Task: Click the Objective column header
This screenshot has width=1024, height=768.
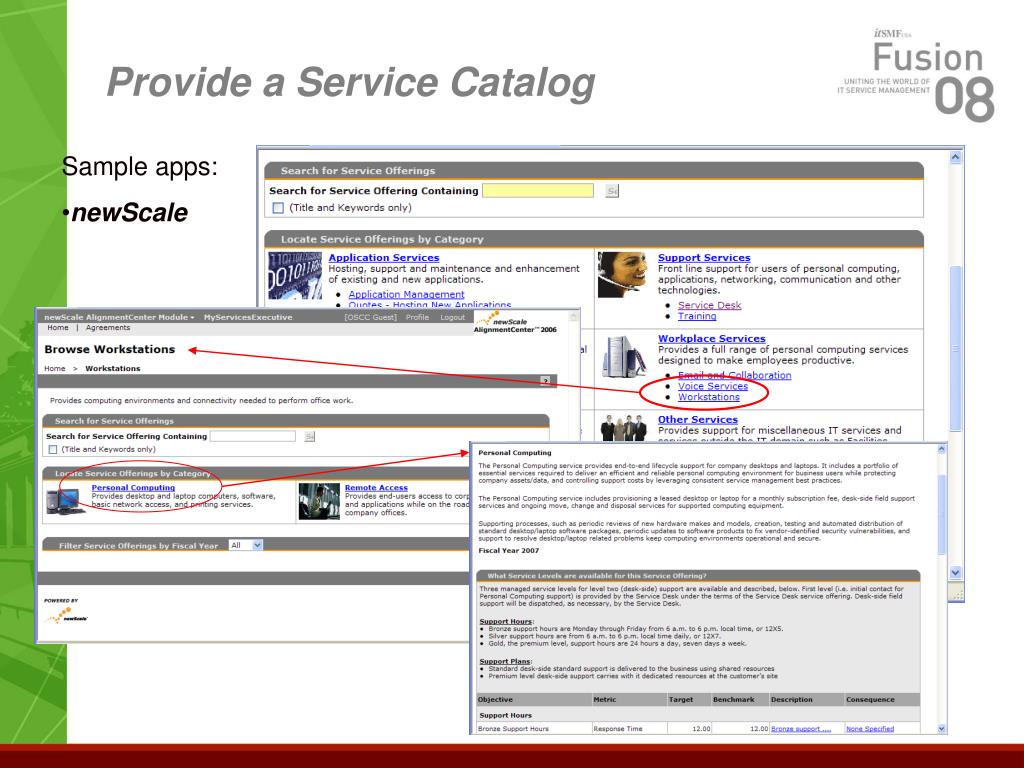Action: click(495, 699)
